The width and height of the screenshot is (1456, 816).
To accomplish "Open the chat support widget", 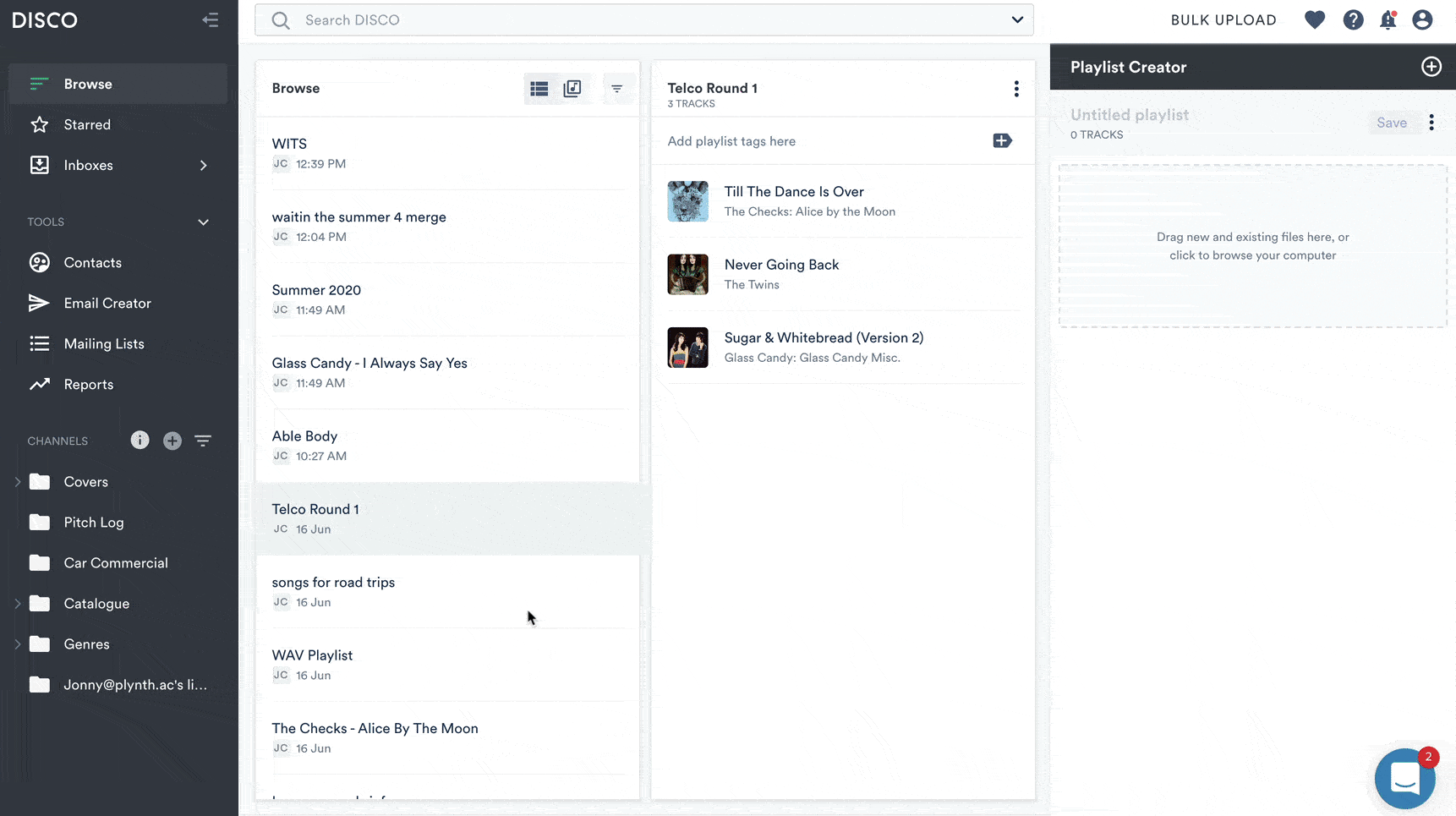I will click(x=1404, y=779).
